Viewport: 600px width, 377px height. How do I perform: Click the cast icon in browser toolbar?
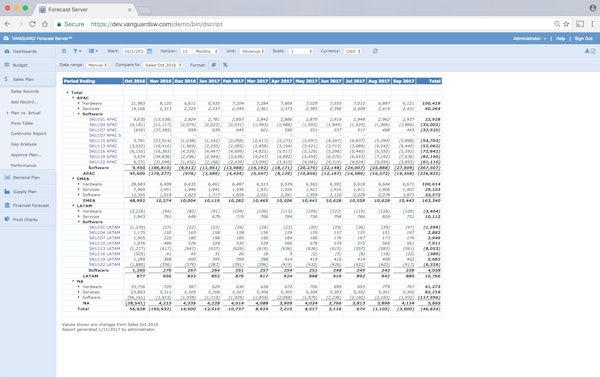pyautogui.click(x=580, y=24)
